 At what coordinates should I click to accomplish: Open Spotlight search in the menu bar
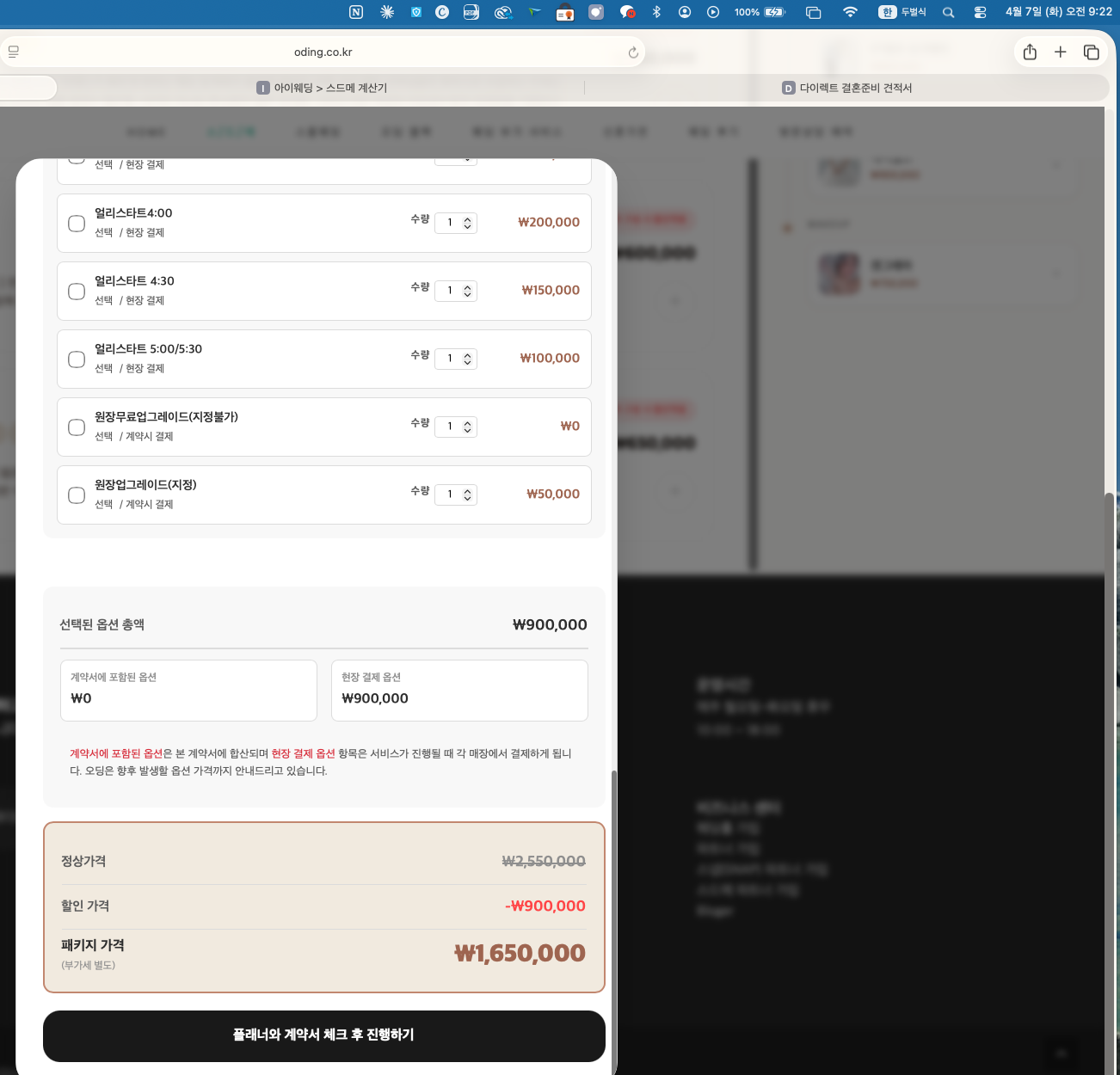click(x=948, y=12)
